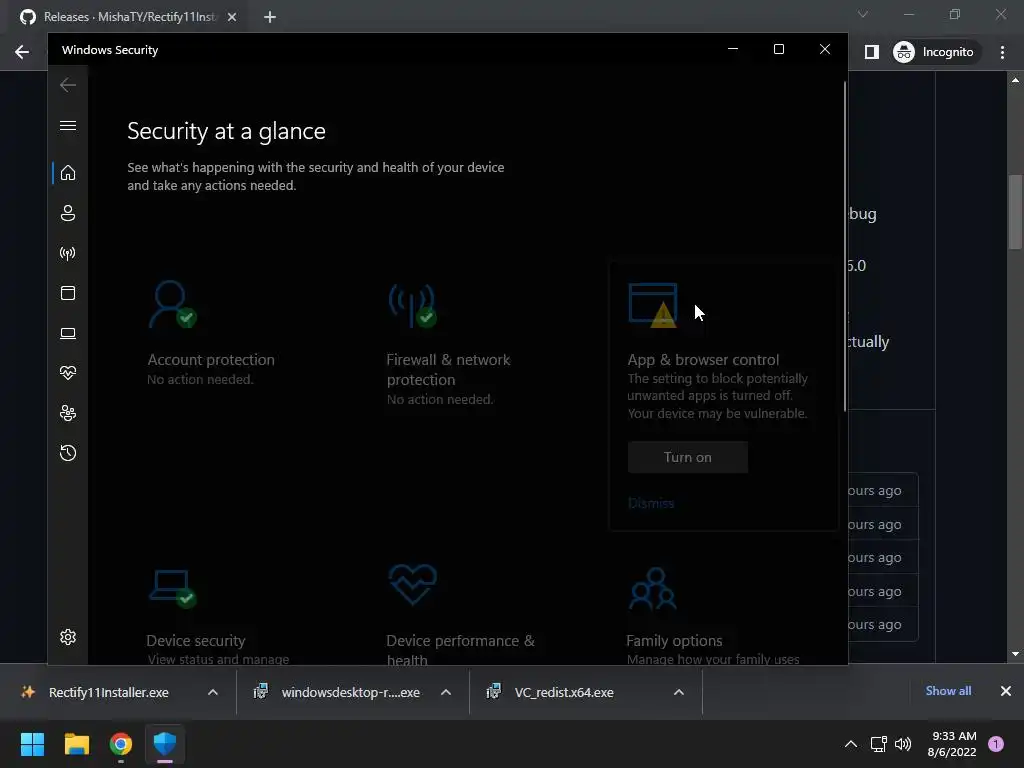Image resolution: width=1024 pixels, height=768 pixels.
Task: Click the Device security tile icon
Action: 172,588
